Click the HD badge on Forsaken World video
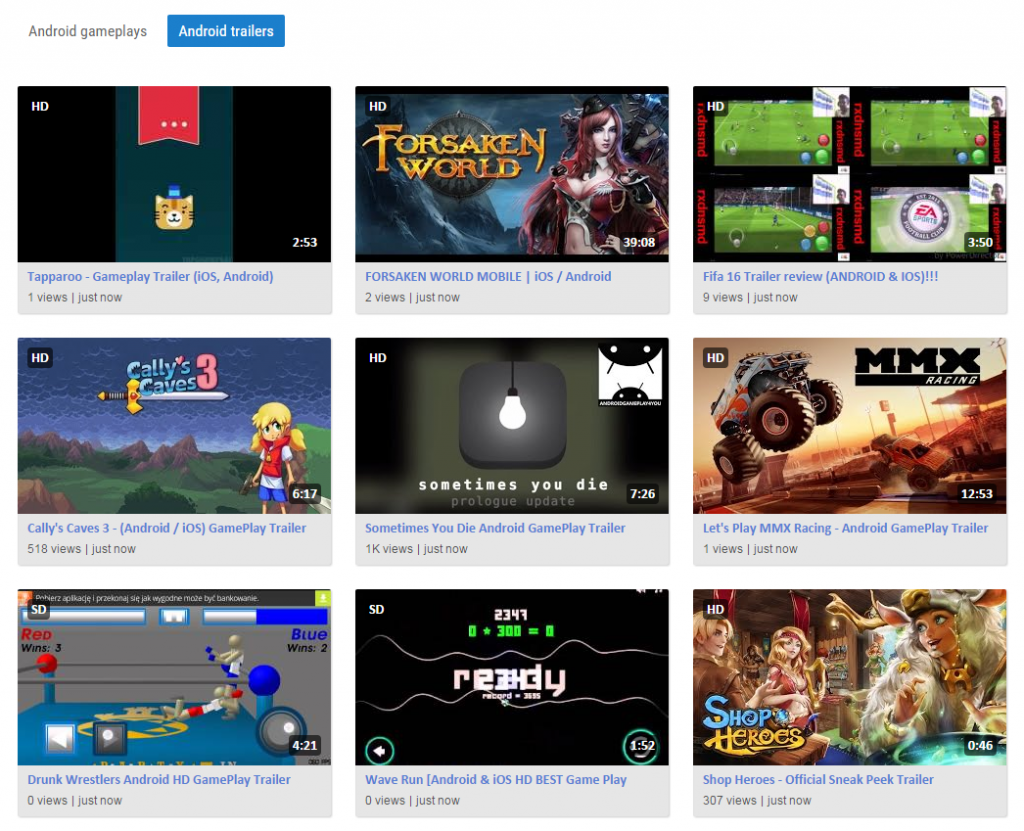Viewport: 1024px width, 831px height. point(377,106)
